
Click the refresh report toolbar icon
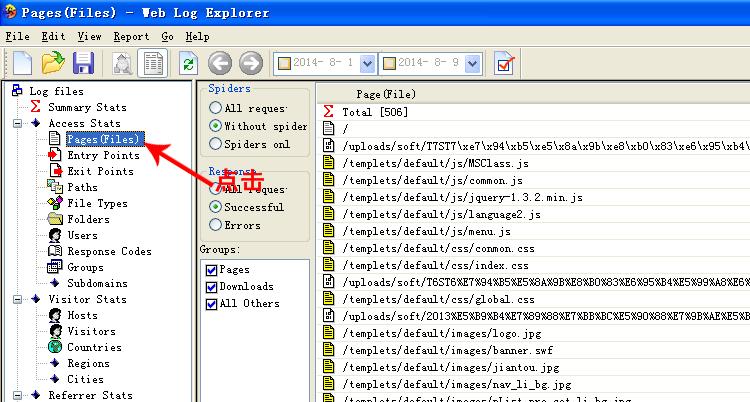point(187,64)
